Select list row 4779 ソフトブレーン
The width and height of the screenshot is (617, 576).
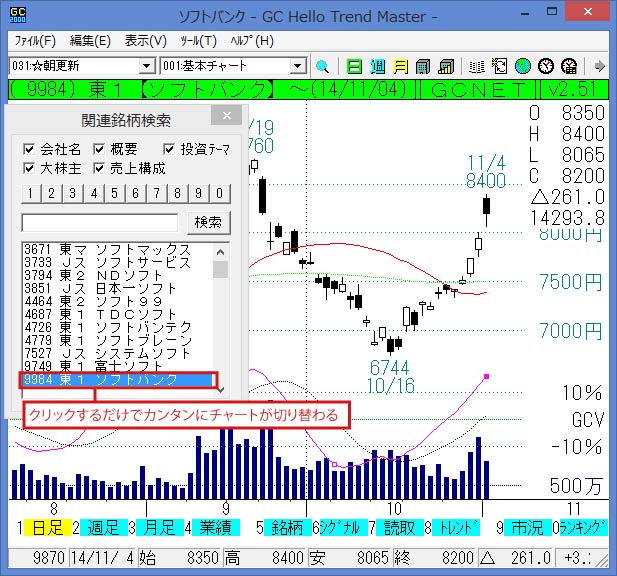click(x=117, y=340)
